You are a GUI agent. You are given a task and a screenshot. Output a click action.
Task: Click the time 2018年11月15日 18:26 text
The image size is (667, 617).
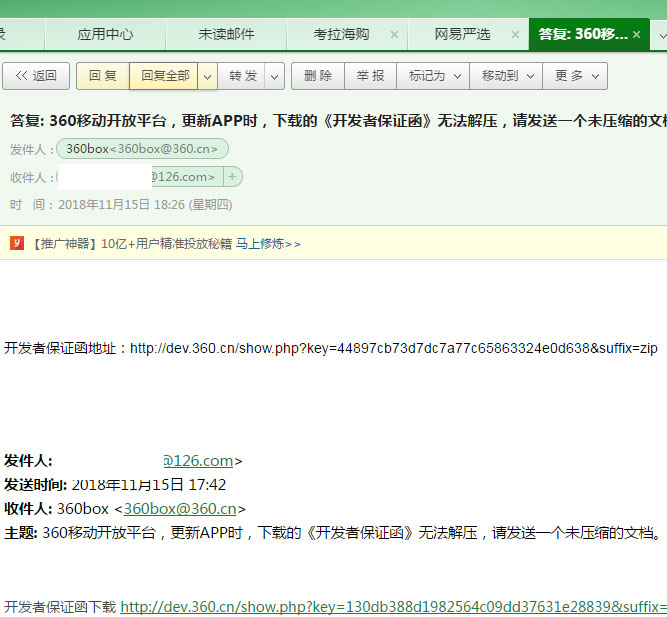(145, 205)
